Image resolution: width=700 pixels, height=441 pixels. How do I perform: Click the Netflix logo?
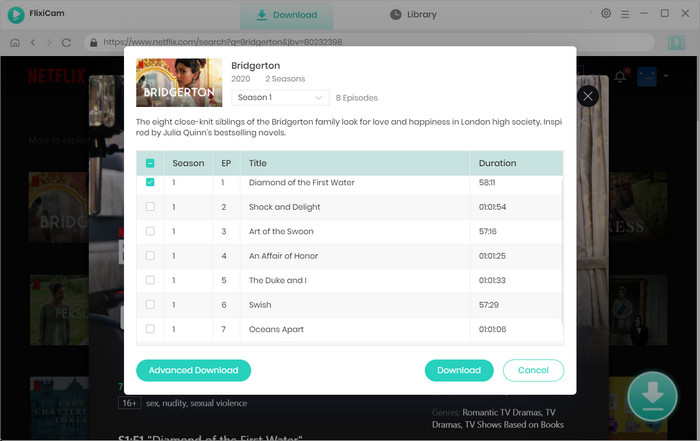coord(57,76)
